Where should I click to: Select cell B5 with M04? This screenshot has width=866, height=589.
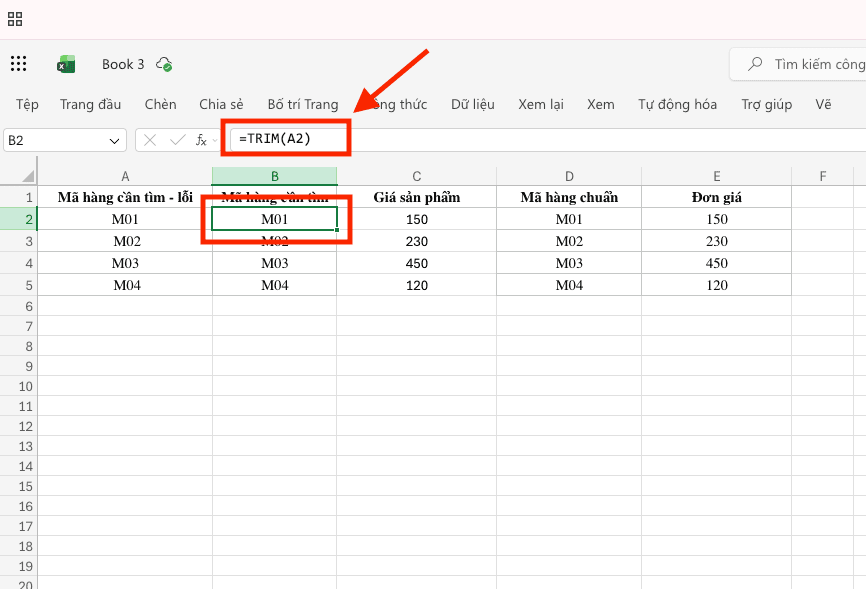[x=274, y=285]
